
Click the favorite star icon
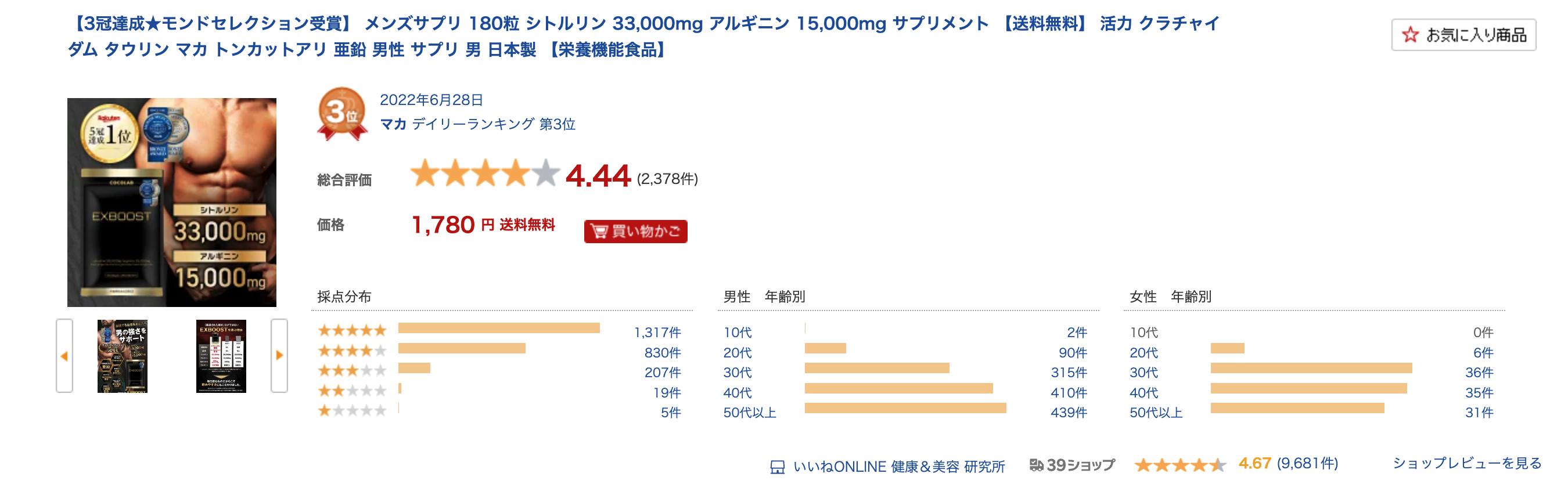tap(1409, 35)
